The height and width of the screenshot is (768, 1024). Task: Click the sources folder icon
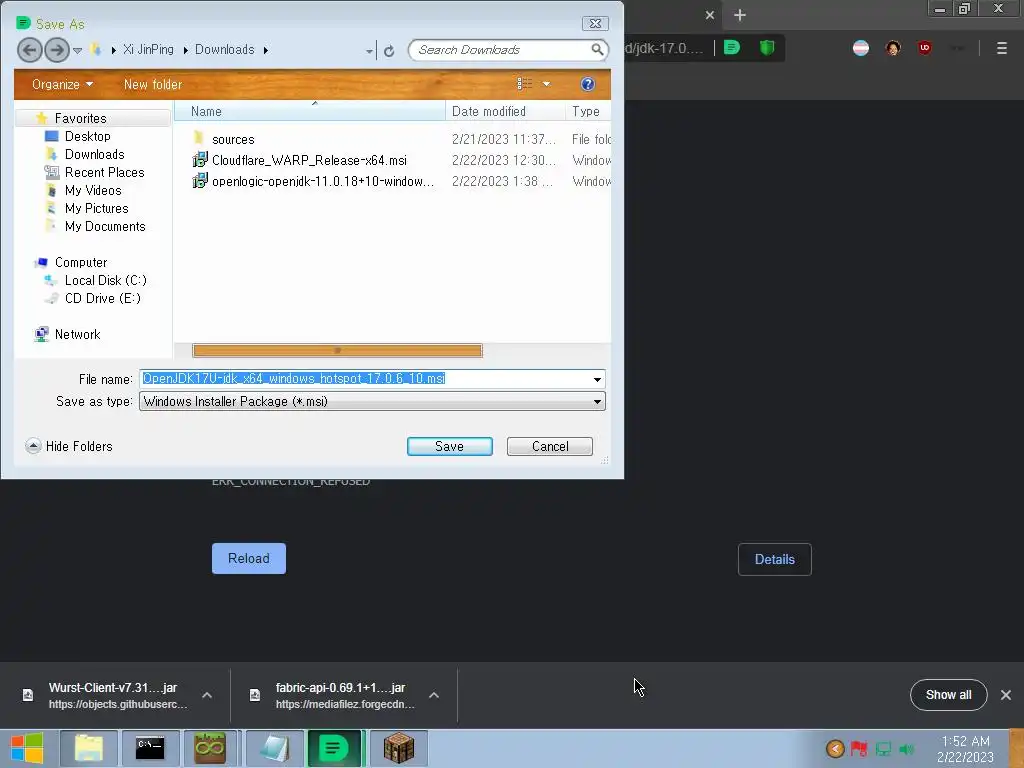click(200, 138)
